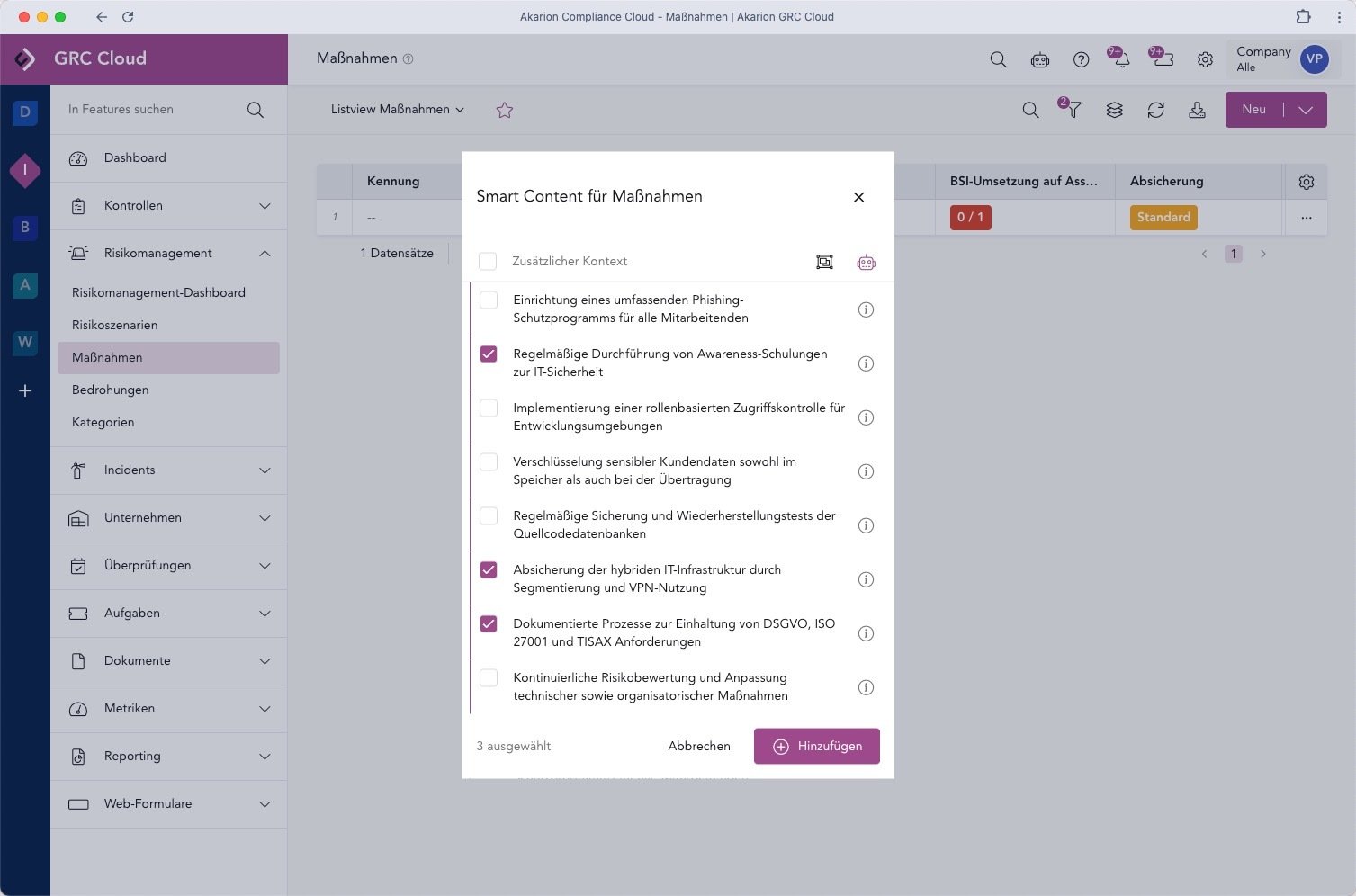Mark the list view as favorite star

pos(504,110)
